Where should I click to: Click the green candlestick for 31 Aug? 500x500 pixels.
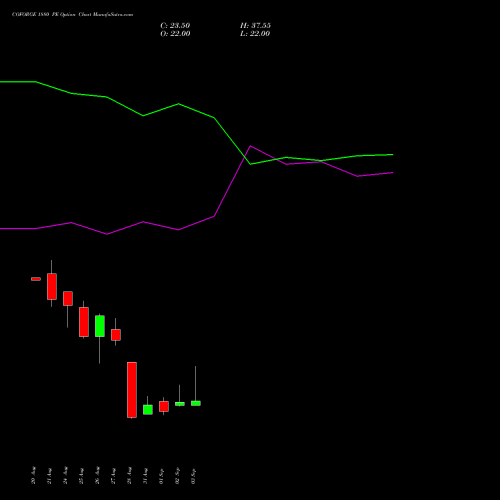(x=148, y=410)
